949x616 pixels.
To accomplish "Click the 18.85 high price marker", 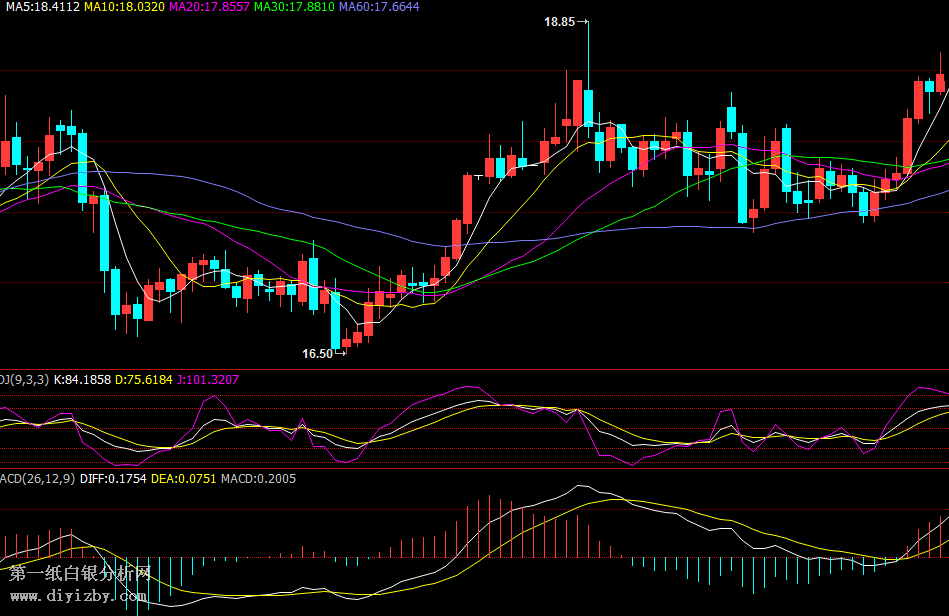I will click(x=560, y=21).
